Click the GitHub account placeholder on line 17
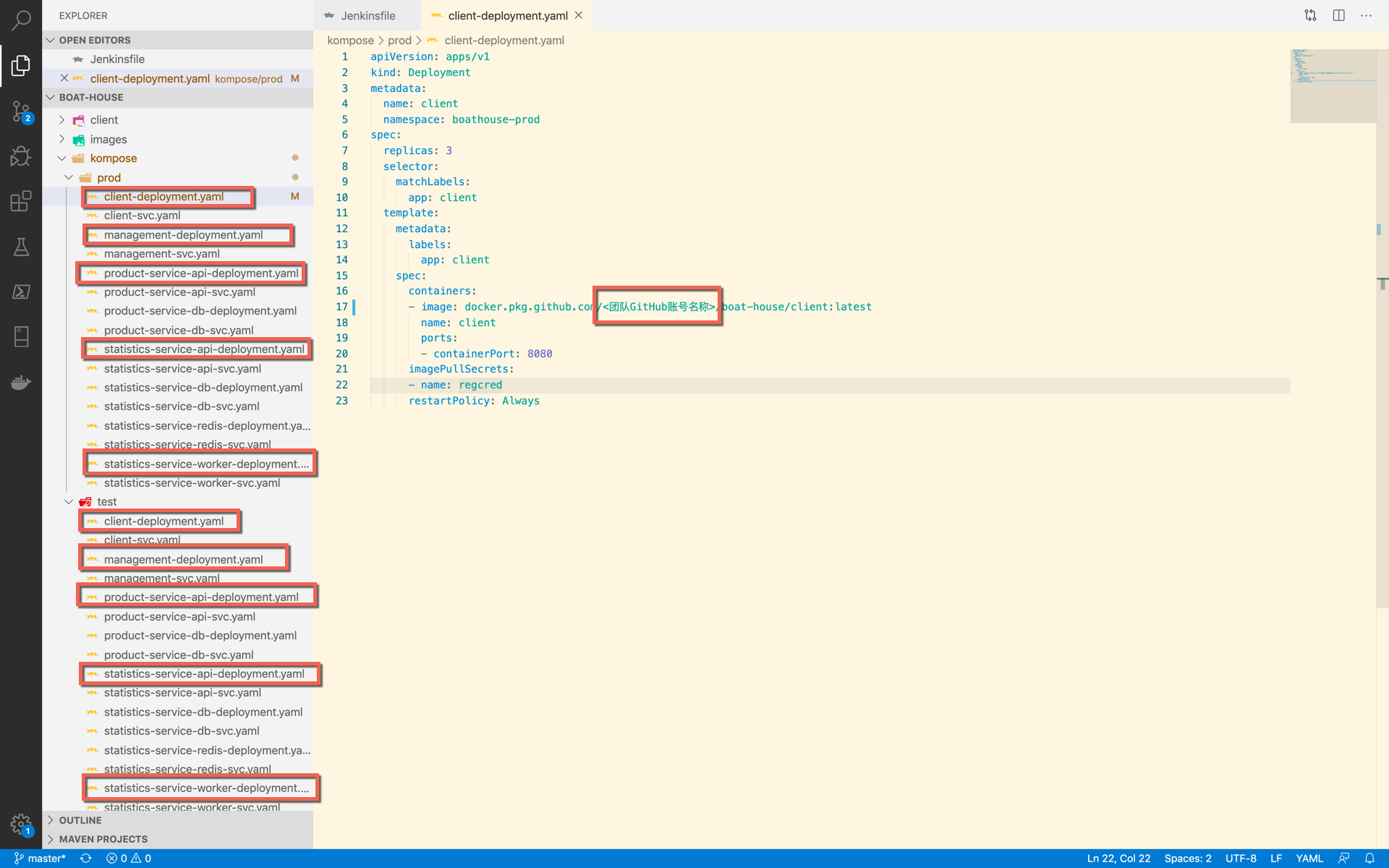This screenshot has height=868, width=1389. (659, 307)
